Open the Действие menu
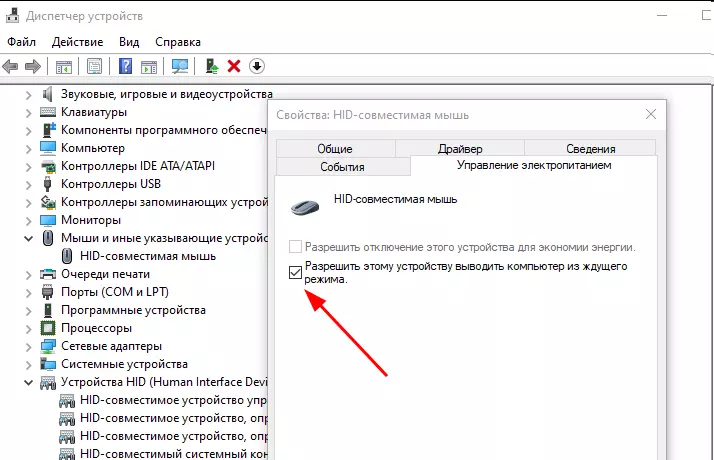This screenshot has height=460, width=714. (x=77, y=42)
